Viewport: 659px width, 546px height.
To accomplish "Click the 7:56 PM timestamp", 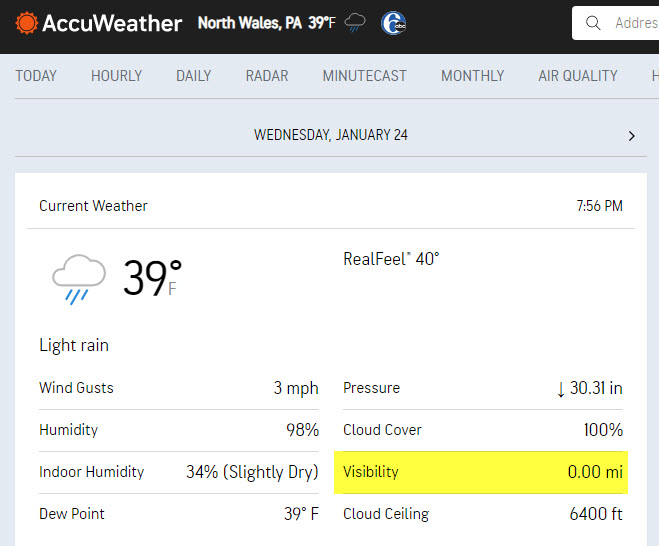I will pyautogui.click(x=599, y=206).
